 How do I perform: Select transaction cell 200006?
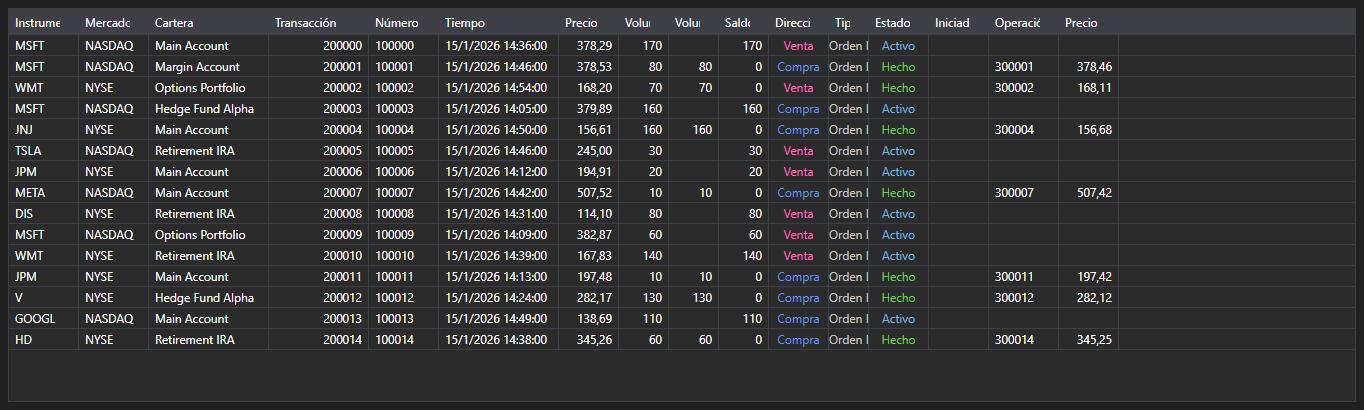coord(318,172)
